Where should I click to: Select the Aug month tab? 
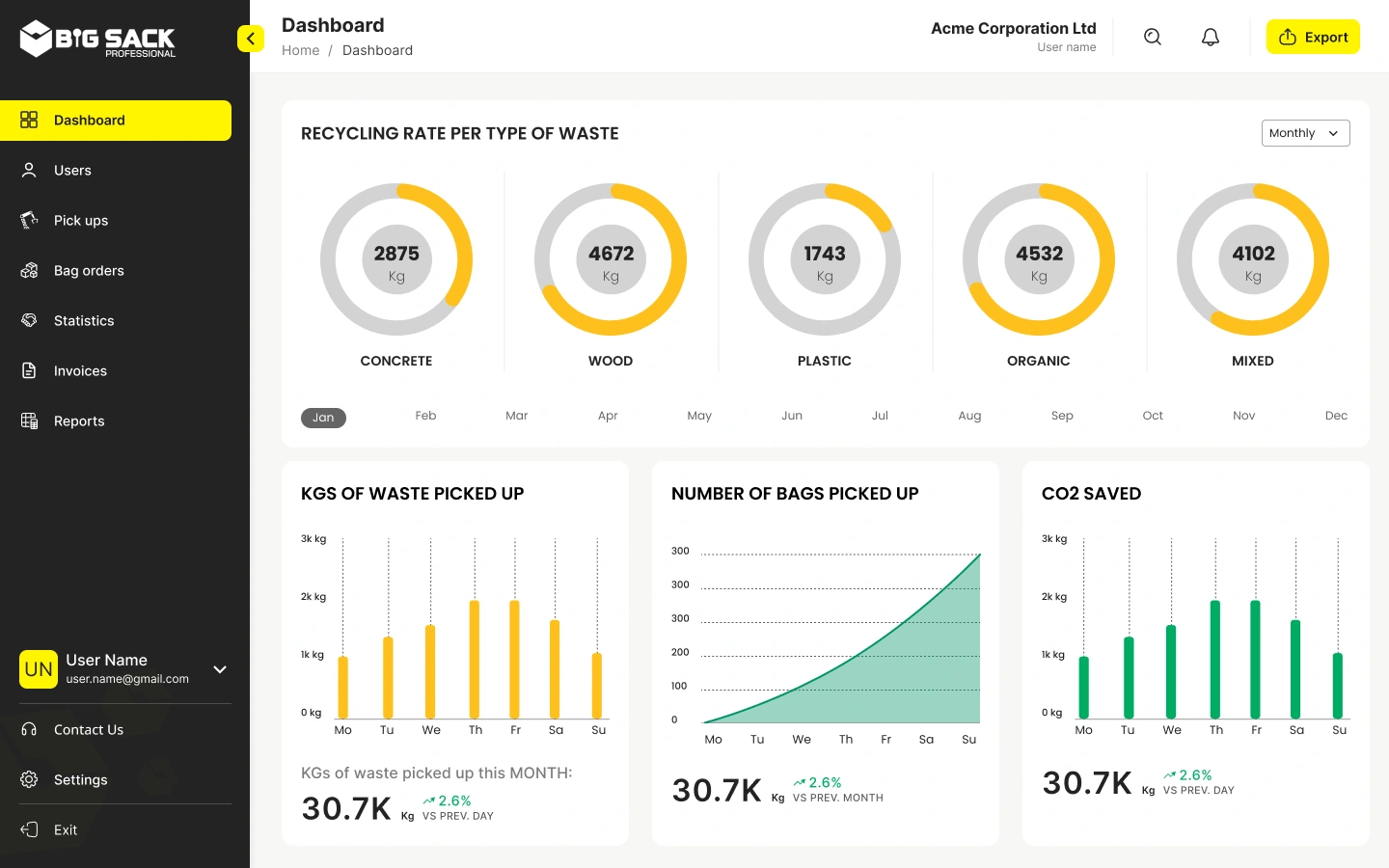969,416
